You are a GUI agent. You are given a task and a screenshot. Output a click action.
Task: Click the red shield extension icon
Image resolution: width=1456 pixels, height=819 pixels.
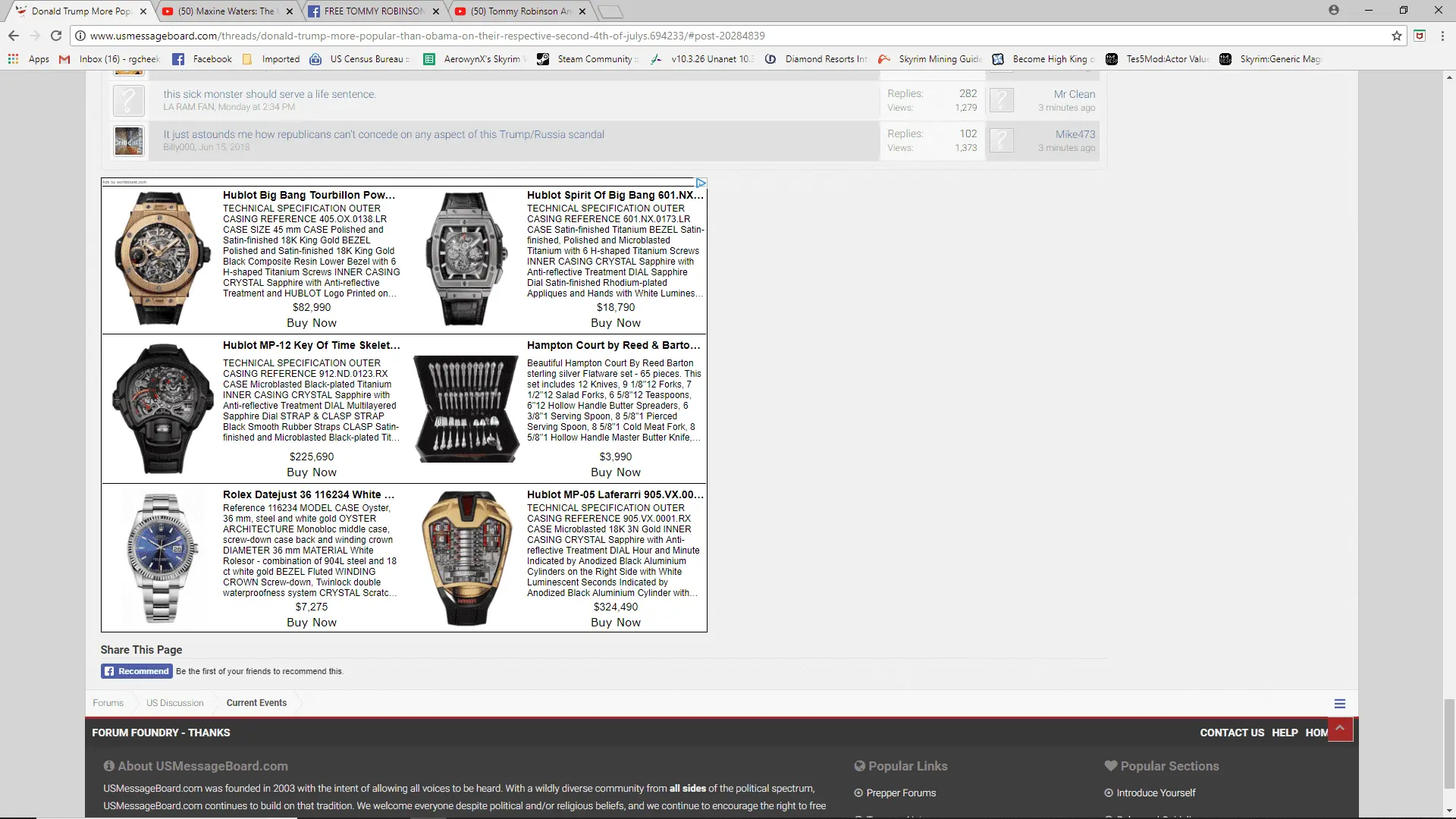point(1420,36)
